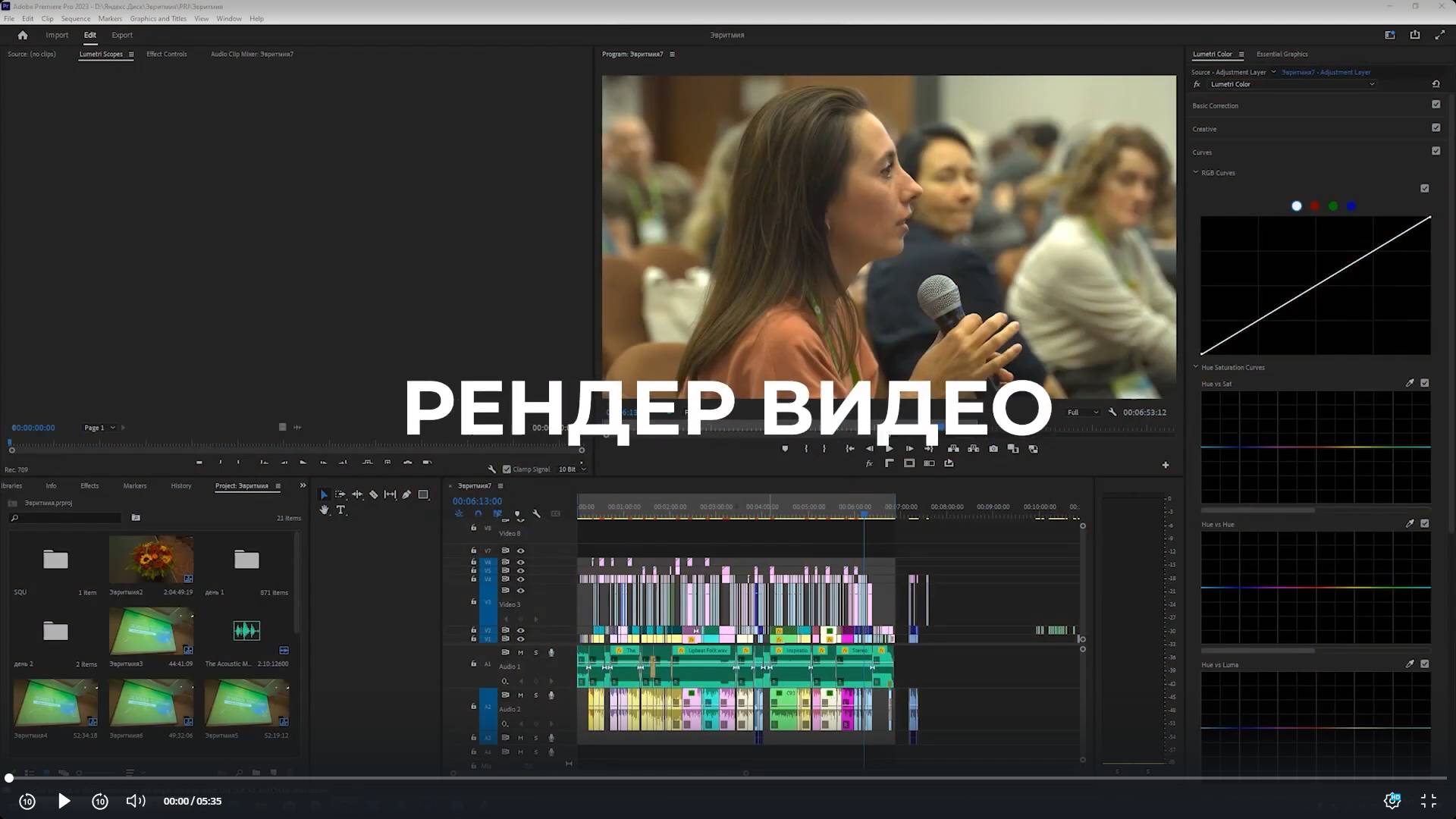Open the Home screen icon
1456x819 pixels.
pyautogui.click(x=23, y=35)
